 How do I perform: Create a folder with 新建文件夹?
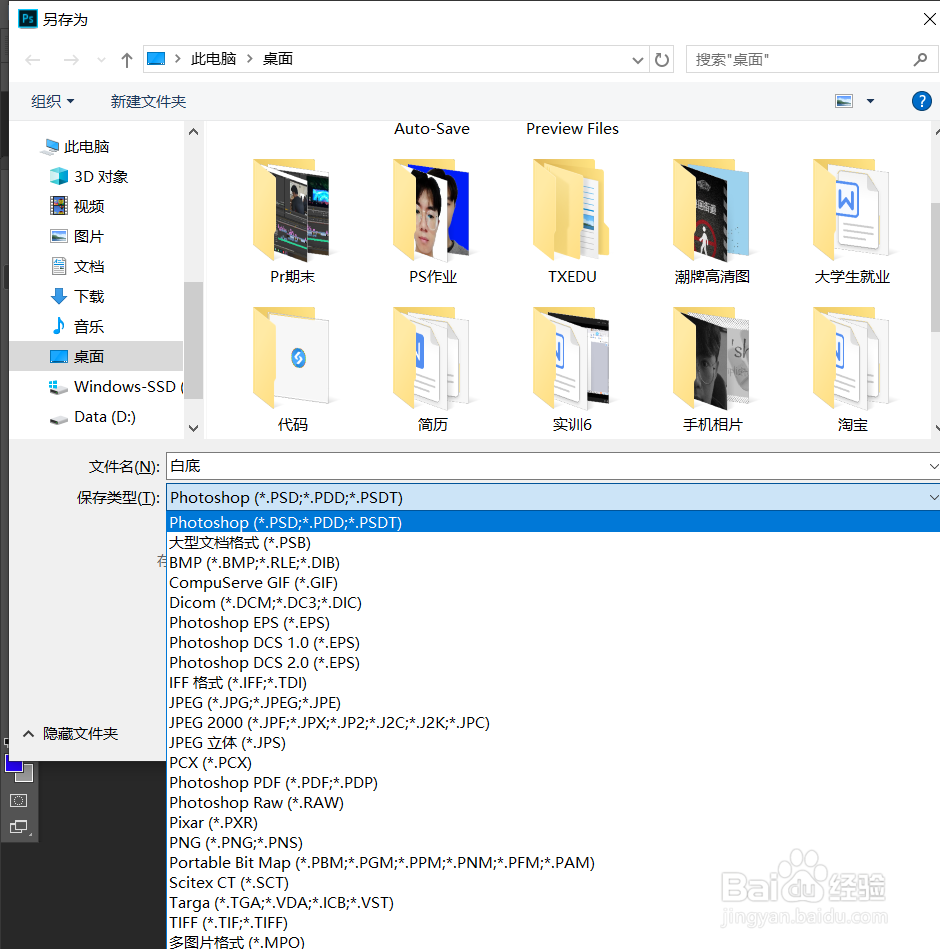148,102
